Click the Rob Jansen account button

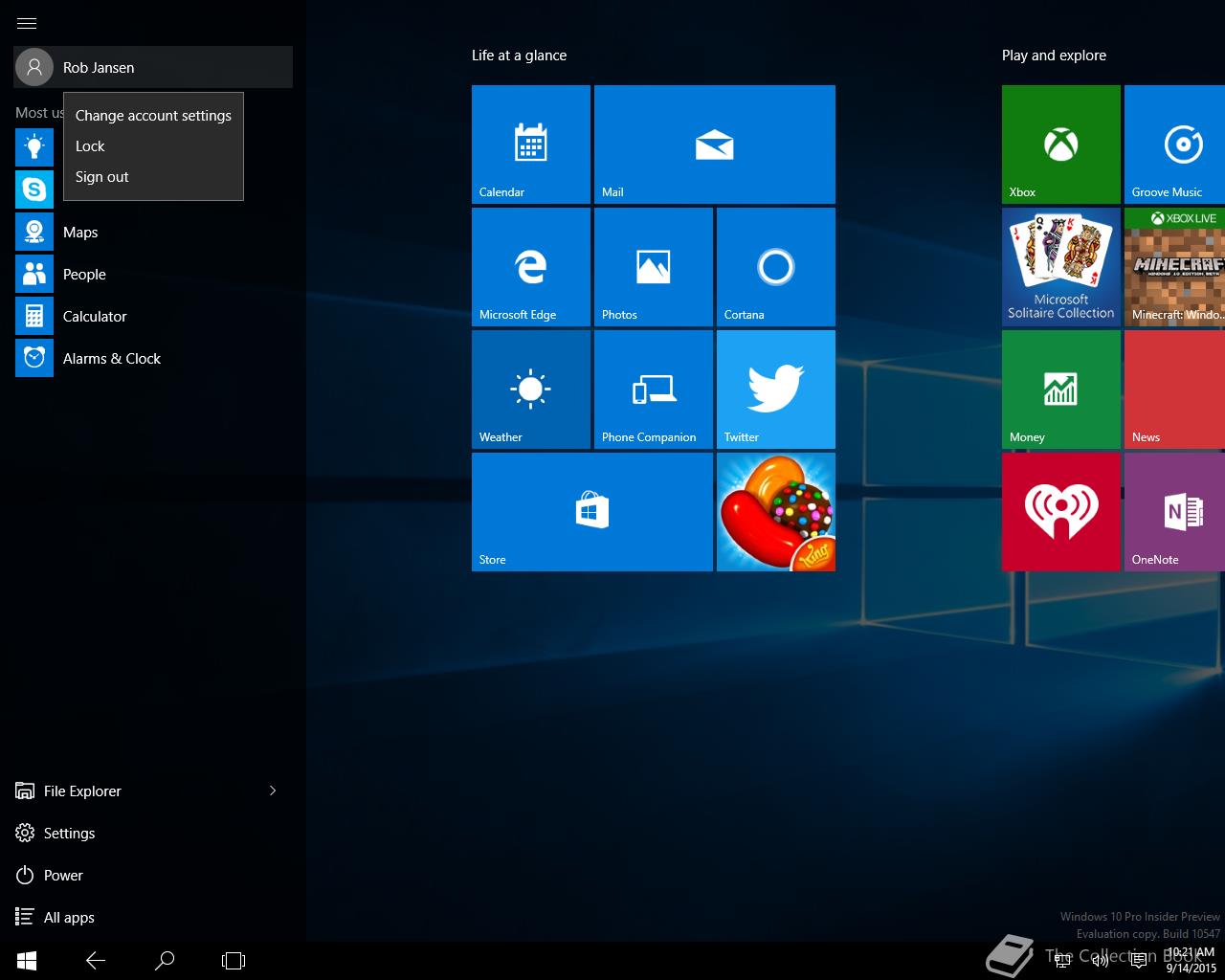[153, 67]
